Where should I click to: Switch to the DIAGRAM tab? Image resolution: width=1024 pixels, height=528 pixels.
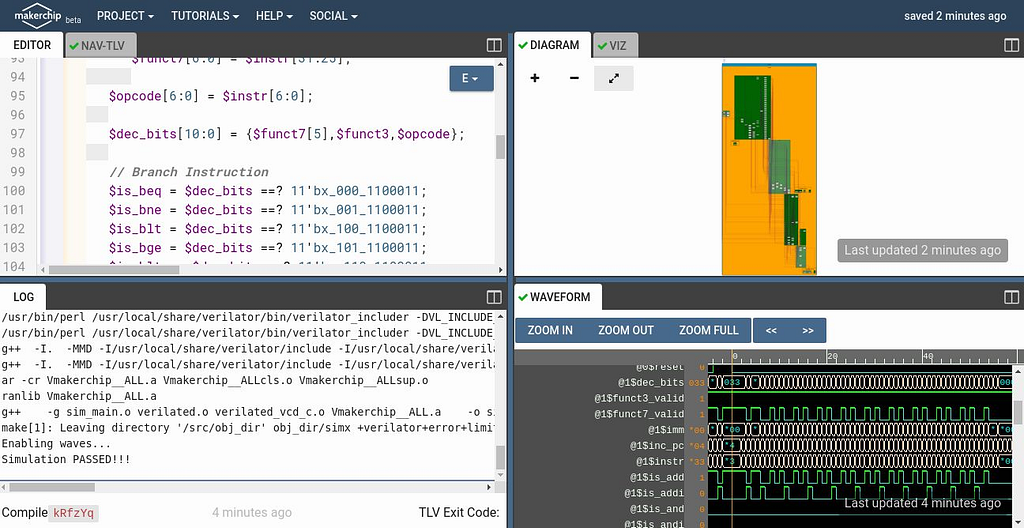click(552, 45)
